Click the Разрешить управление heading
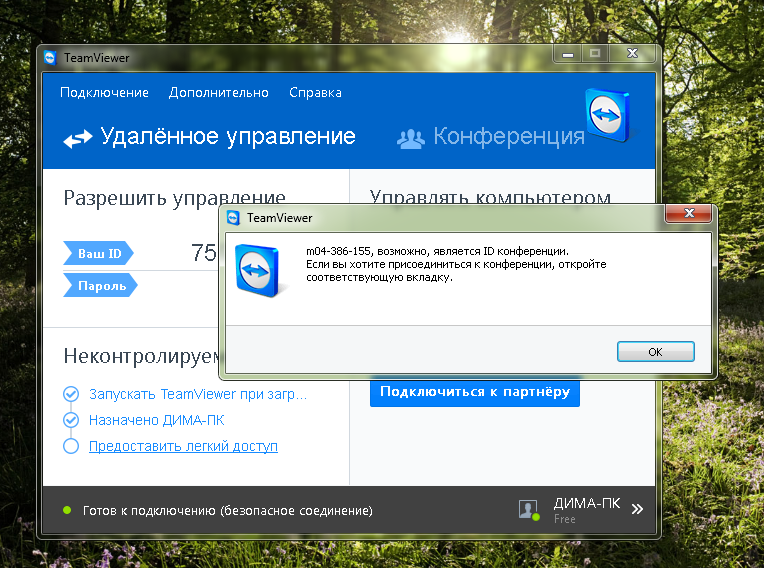764x568 pixels. pyautogui.click(x=174, y=198)
